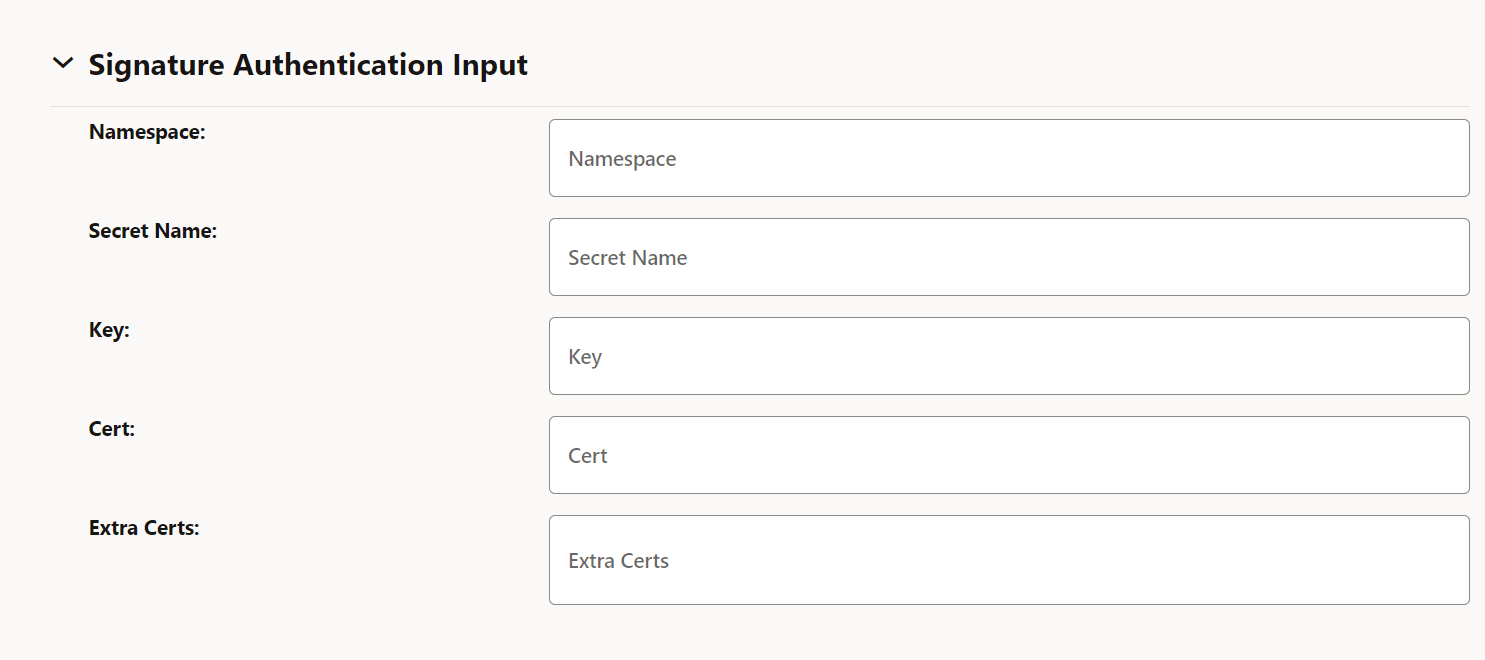Click the bold Extra Certs: label
The width and height of the screenshot is (1485, 660).
[144, 528]
